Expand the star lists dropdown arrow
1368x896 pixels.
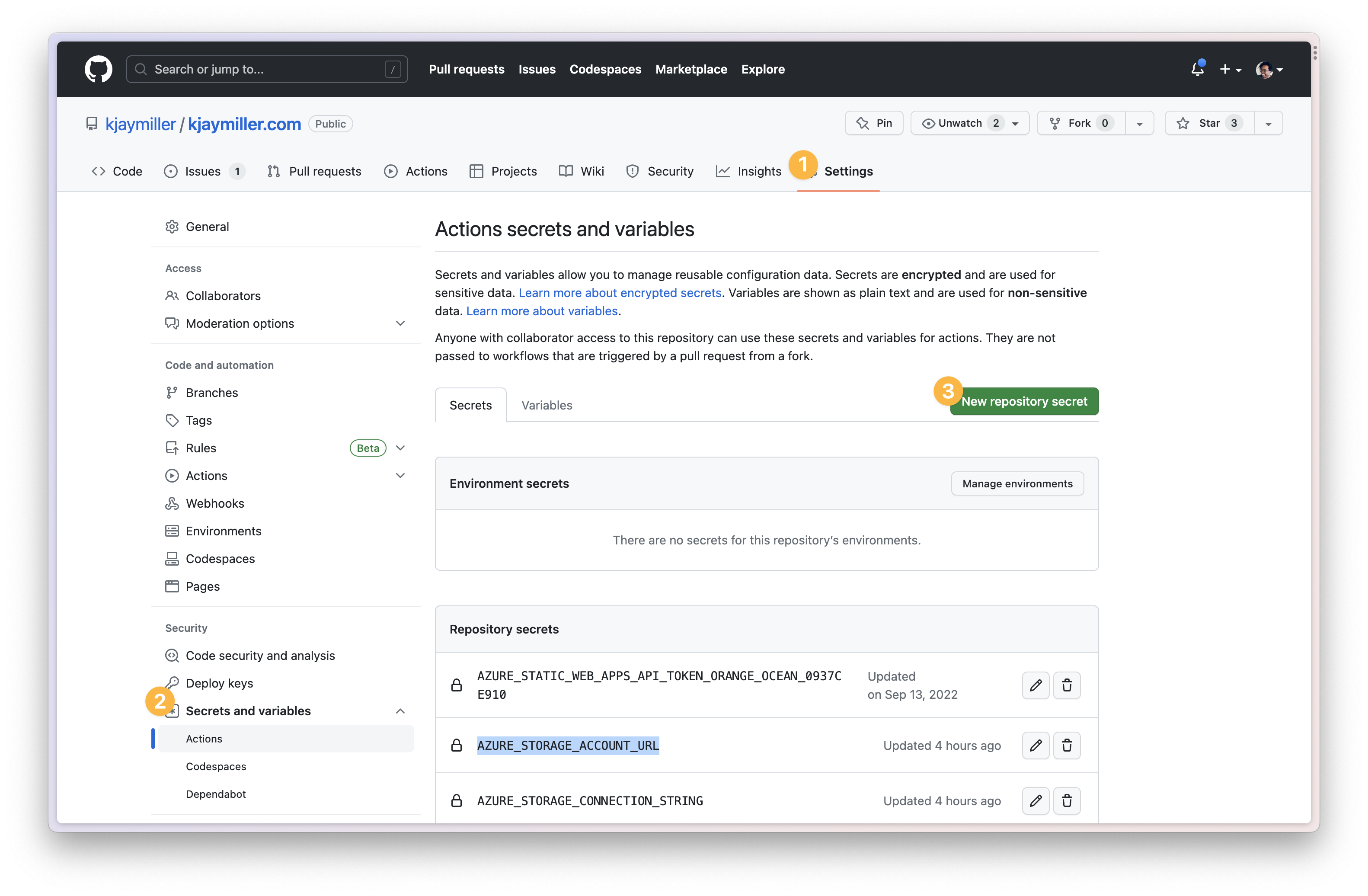1268,123
